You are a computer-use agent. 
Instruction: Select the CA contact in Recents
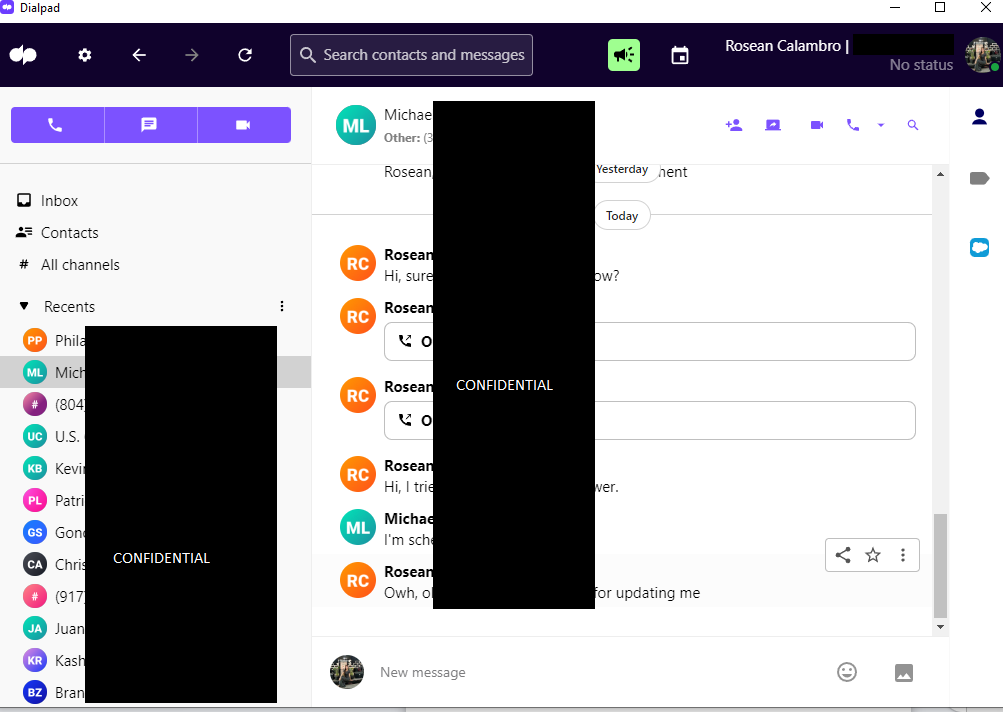155,564
